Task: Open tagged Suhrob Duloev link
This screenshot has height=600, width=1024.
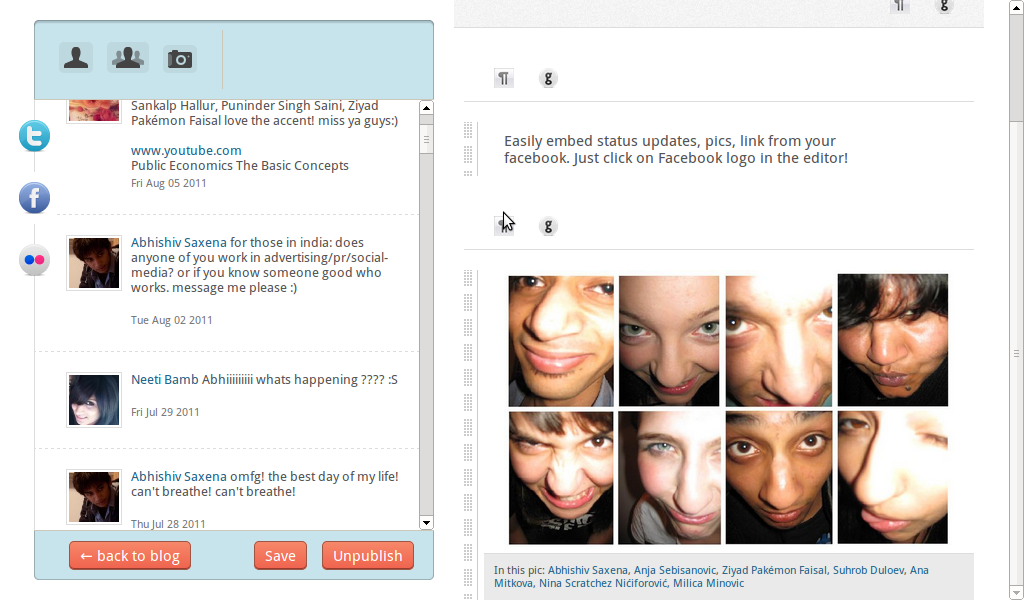Action: 869,570
